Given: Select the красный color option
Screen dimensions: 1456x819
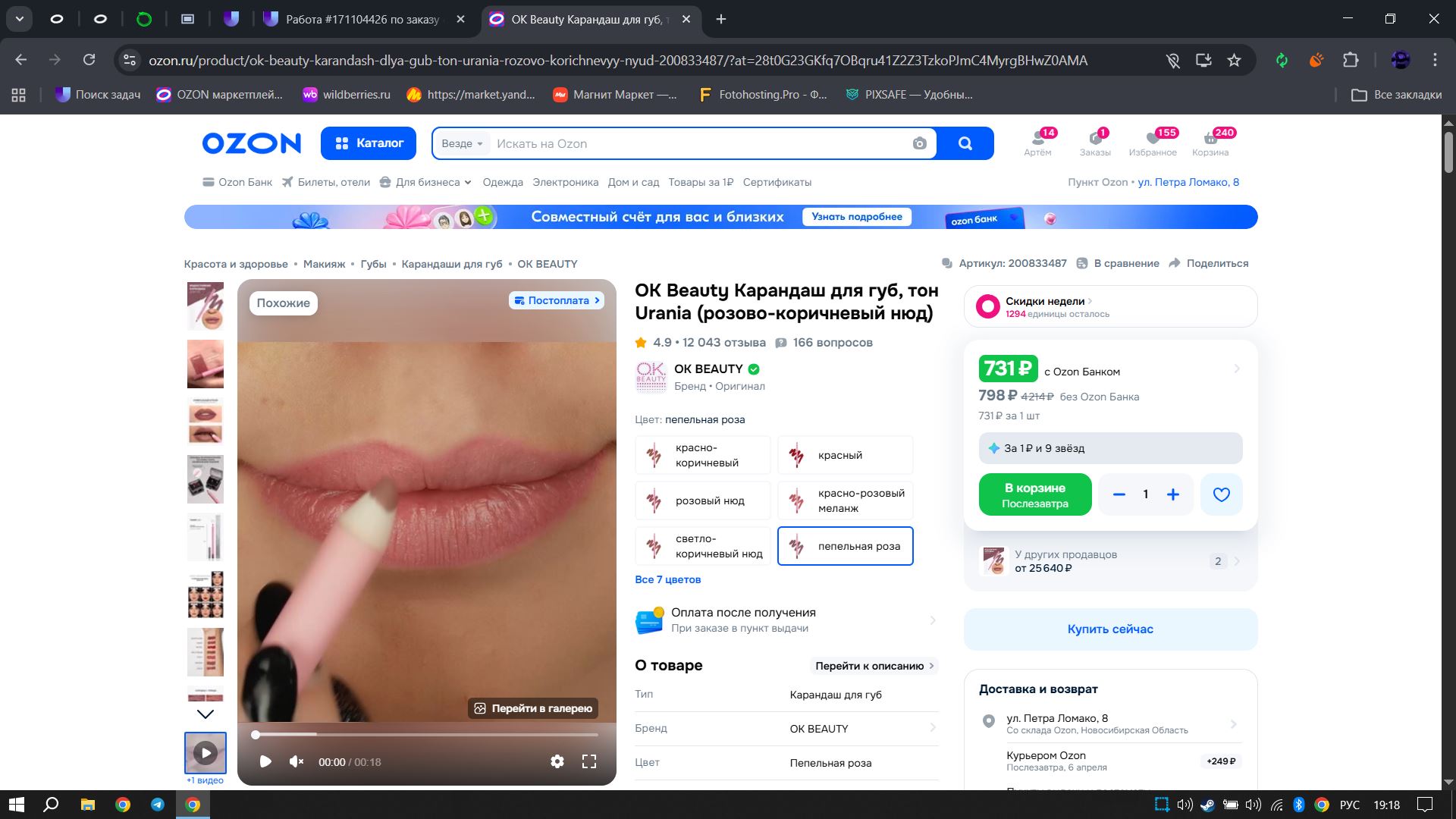Looking at the screenshot, I should tap(845, 455).
